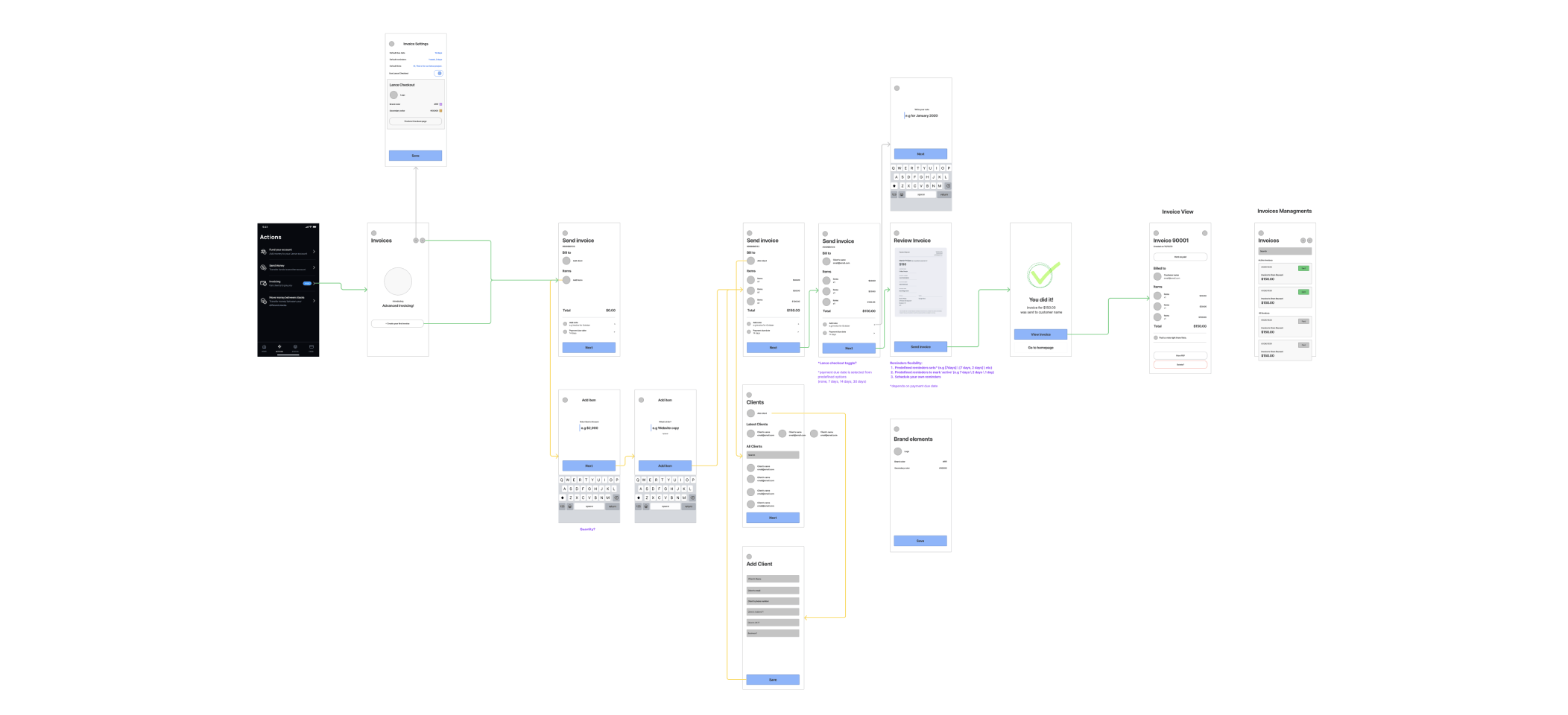Click the Secondary color swatch in Invoice Settings
The image size is (1568, 715).
pos(440,111)
